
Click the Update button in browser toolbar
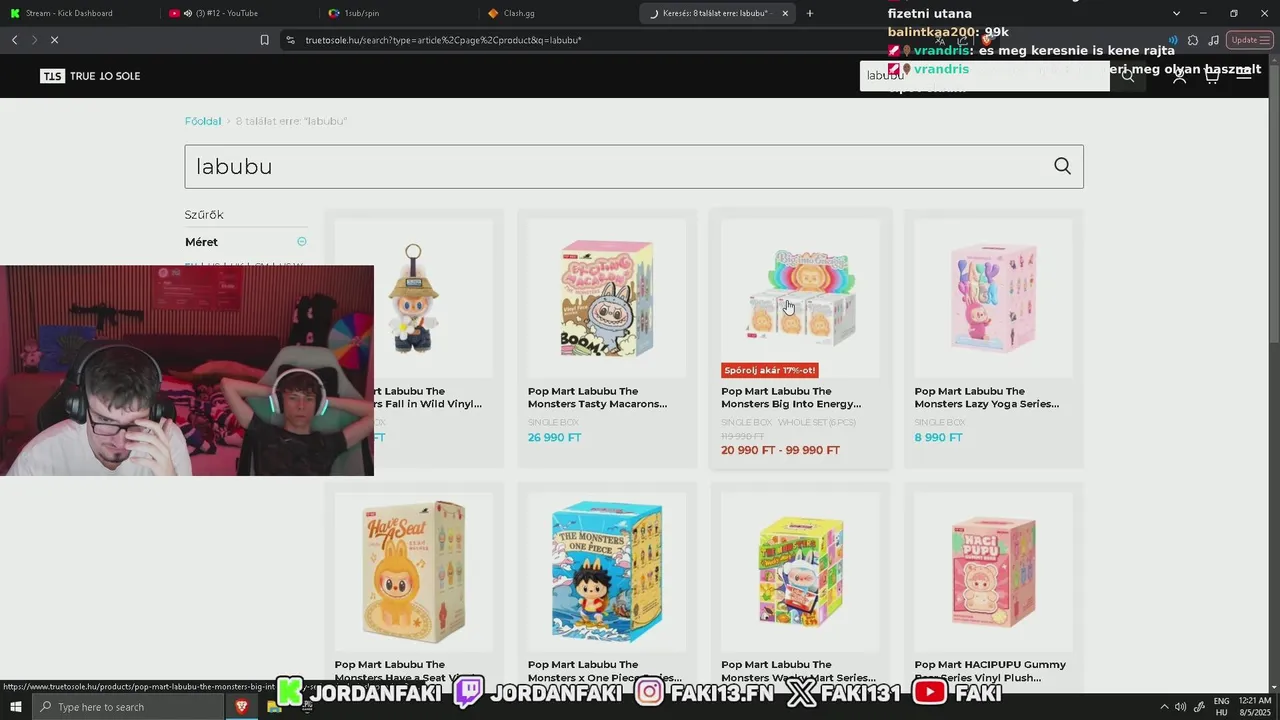(x=1249, y=40)
